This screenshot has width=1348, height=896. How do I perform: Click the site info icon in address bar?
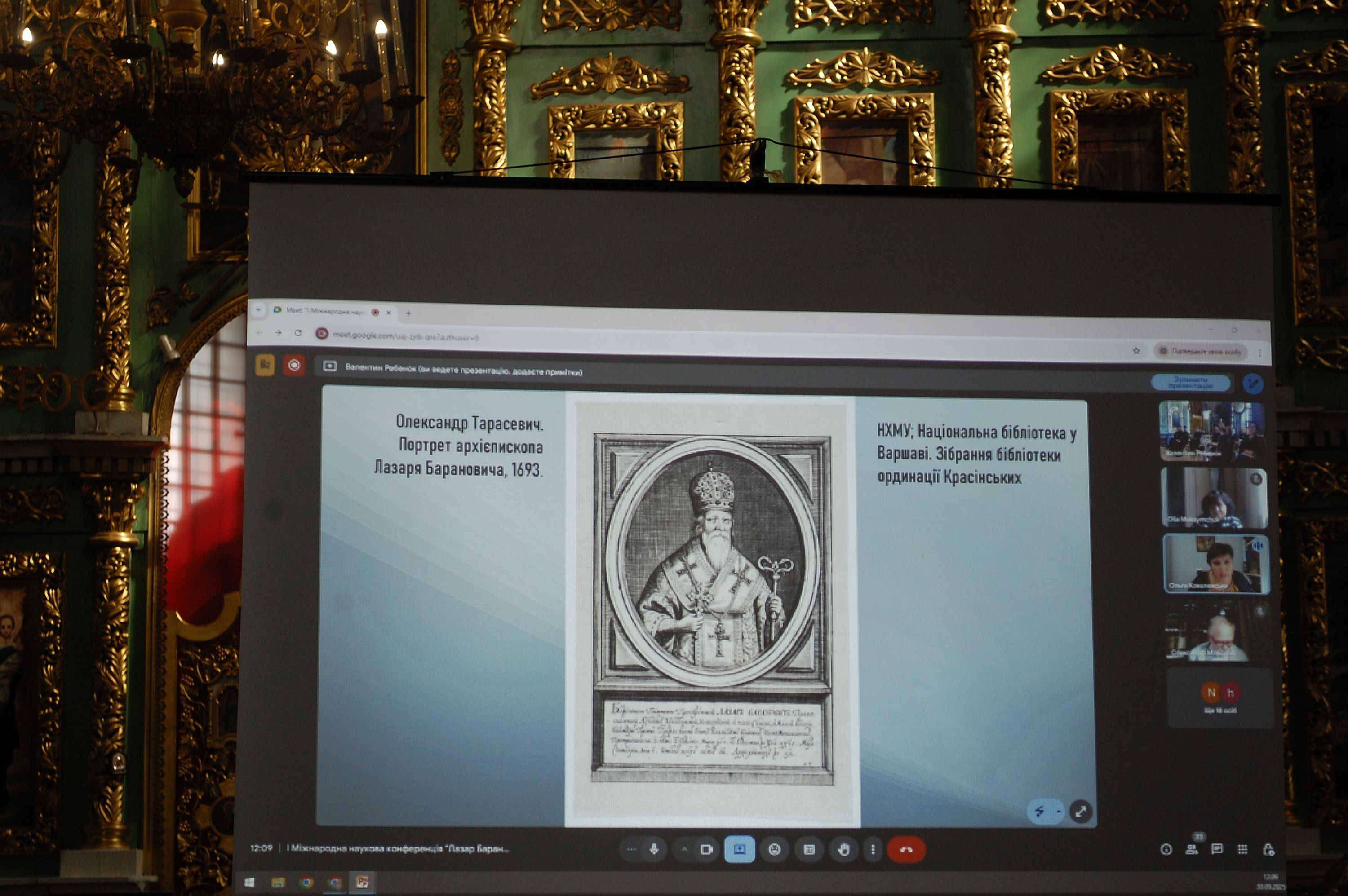pos(322,334)
